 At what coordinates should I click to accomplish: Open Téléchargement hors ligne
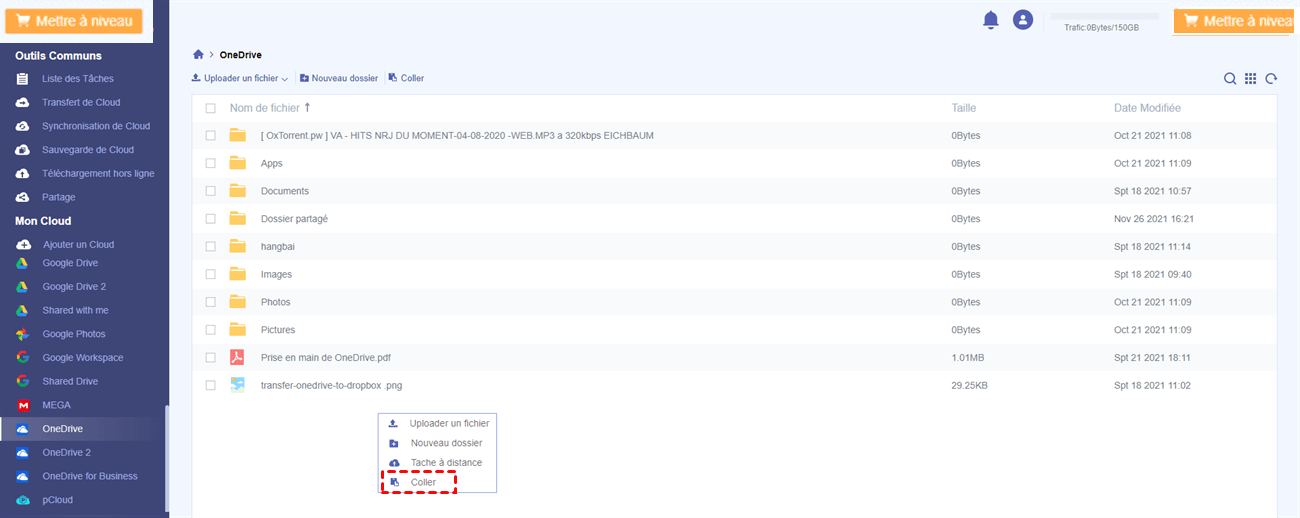(x=97, y=173)
